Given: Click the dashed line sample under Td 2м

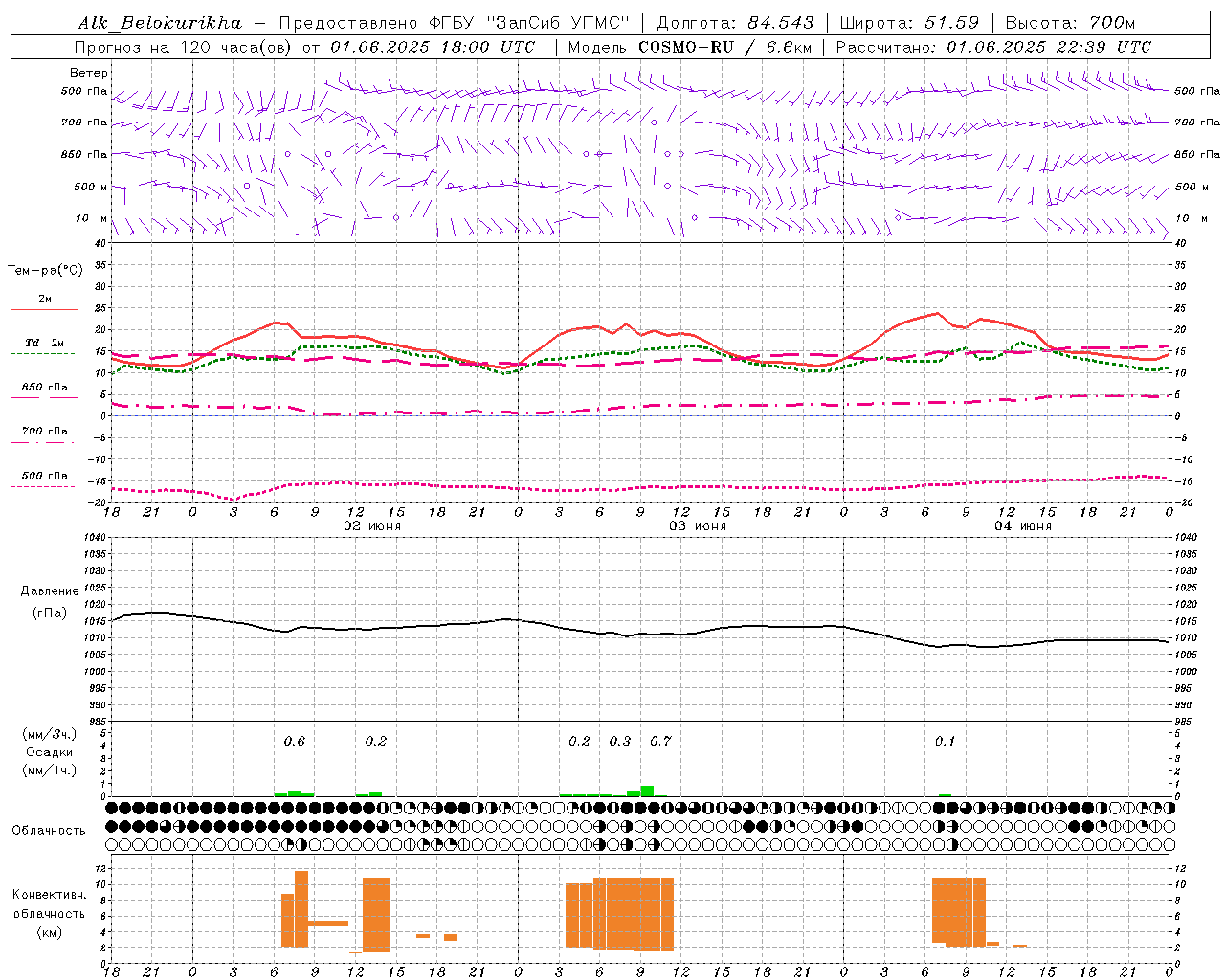Looking at the screenshot, I should (x=43, y=353).
